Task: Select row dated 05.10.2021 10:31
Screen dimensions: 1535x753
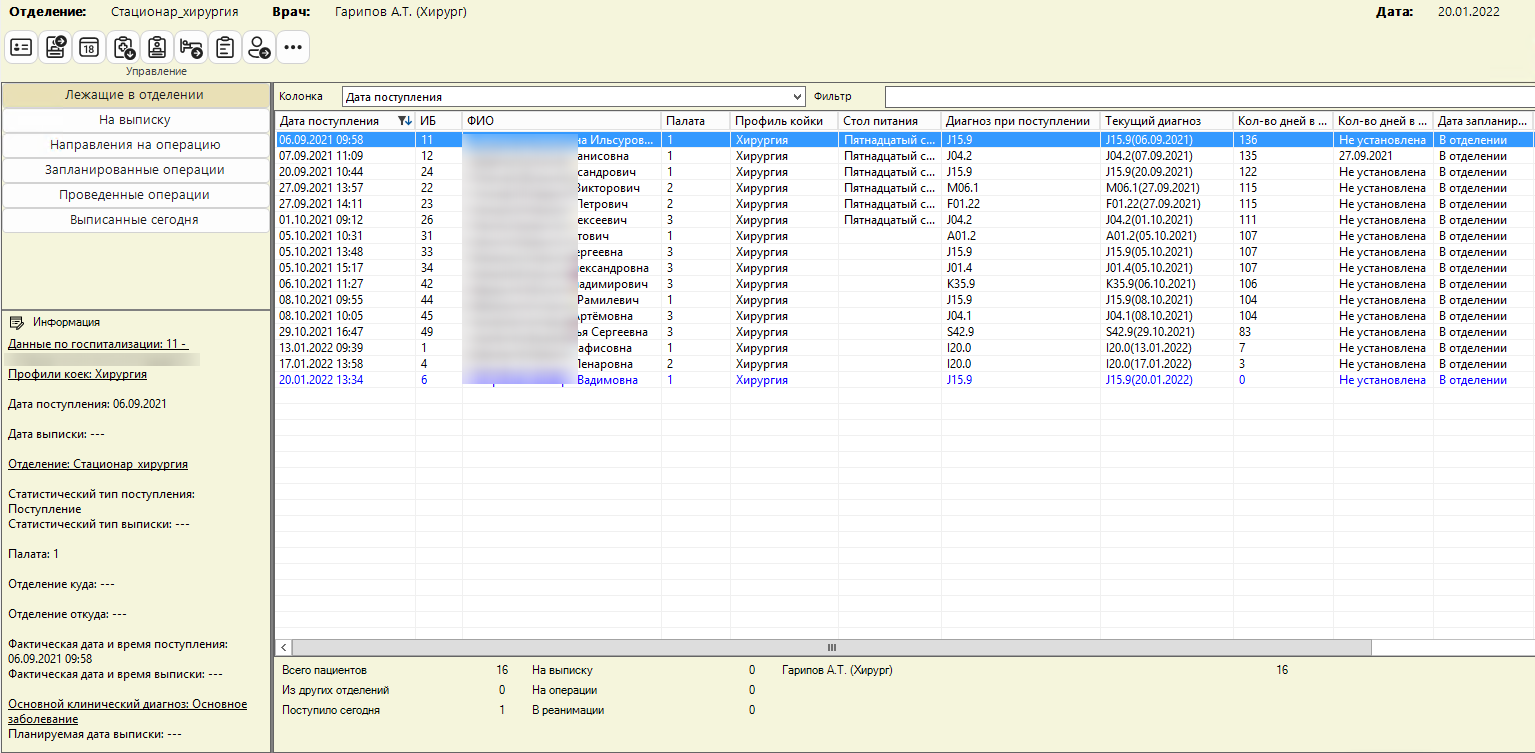Action: [905, 236]
